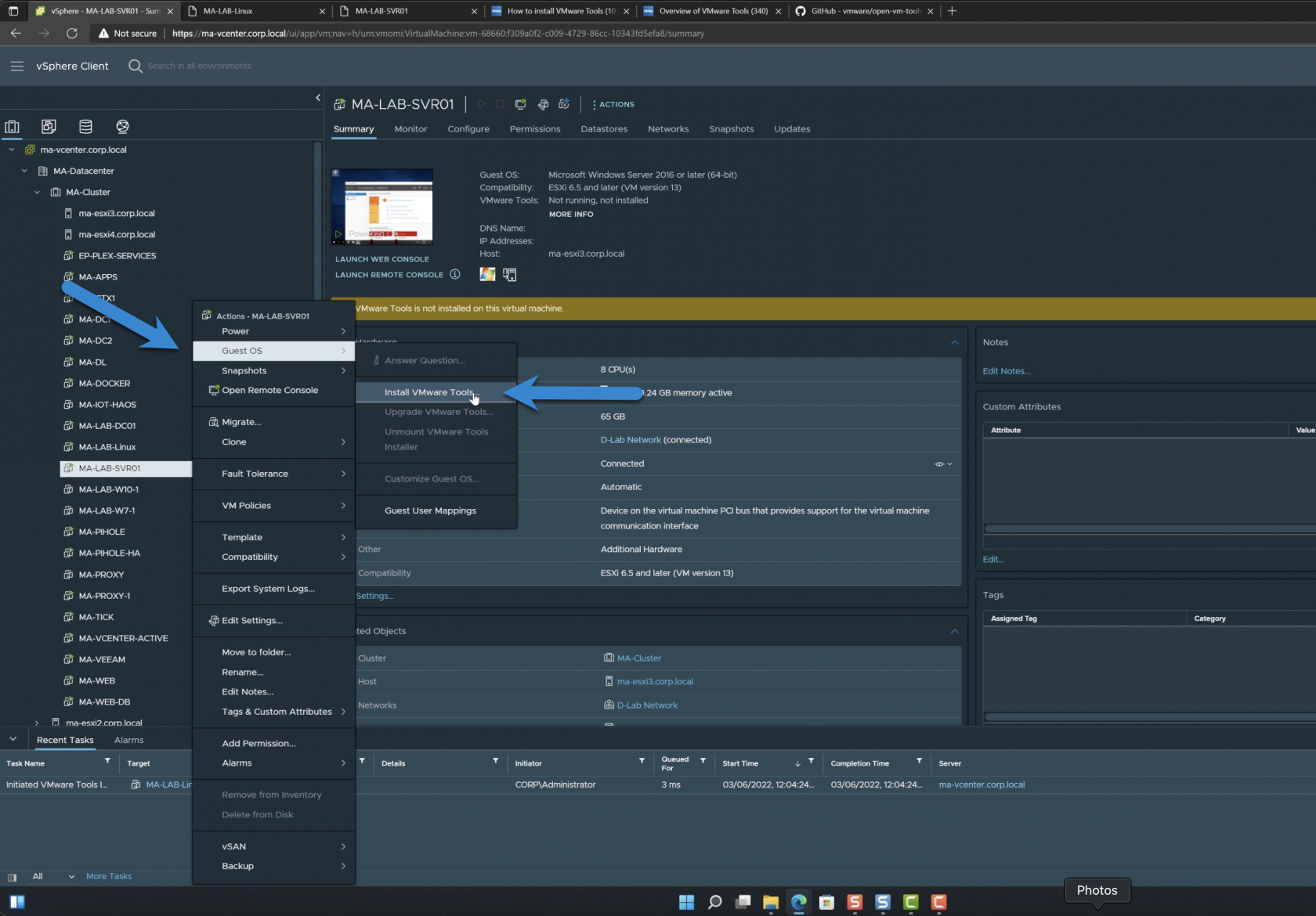This screenshot has width=1316, height=916.
Task: Click the More Tasks link
Action: click(109, 876)
